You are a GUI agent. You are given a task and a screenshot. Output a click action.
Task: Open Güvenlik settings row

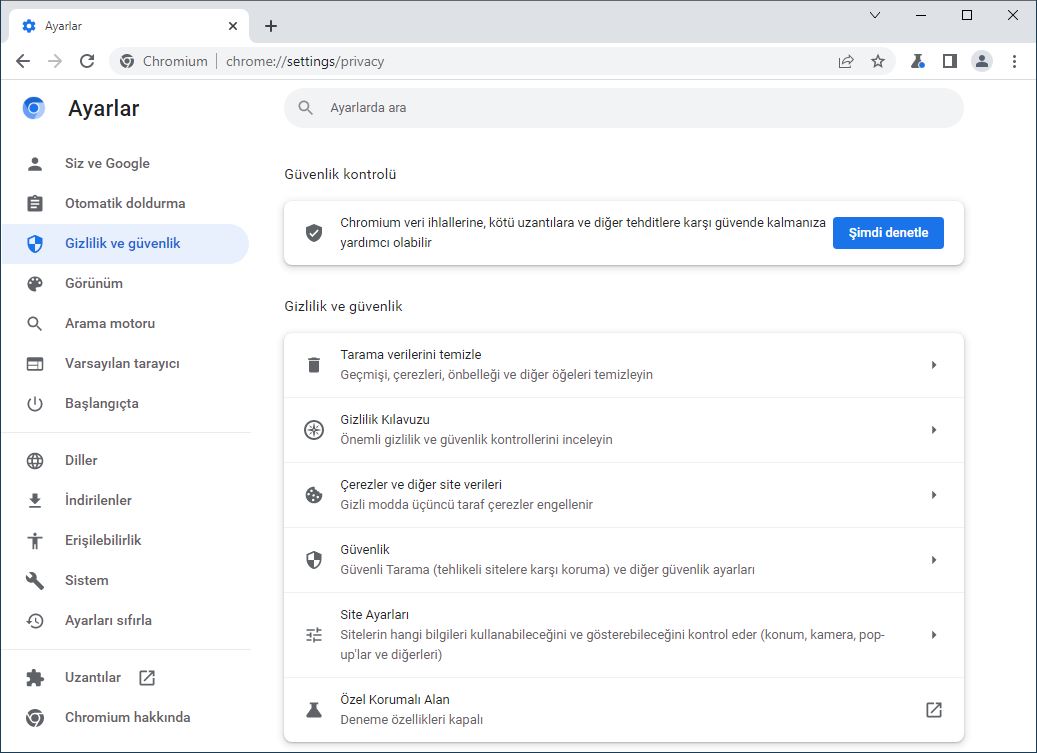(624, 560)
